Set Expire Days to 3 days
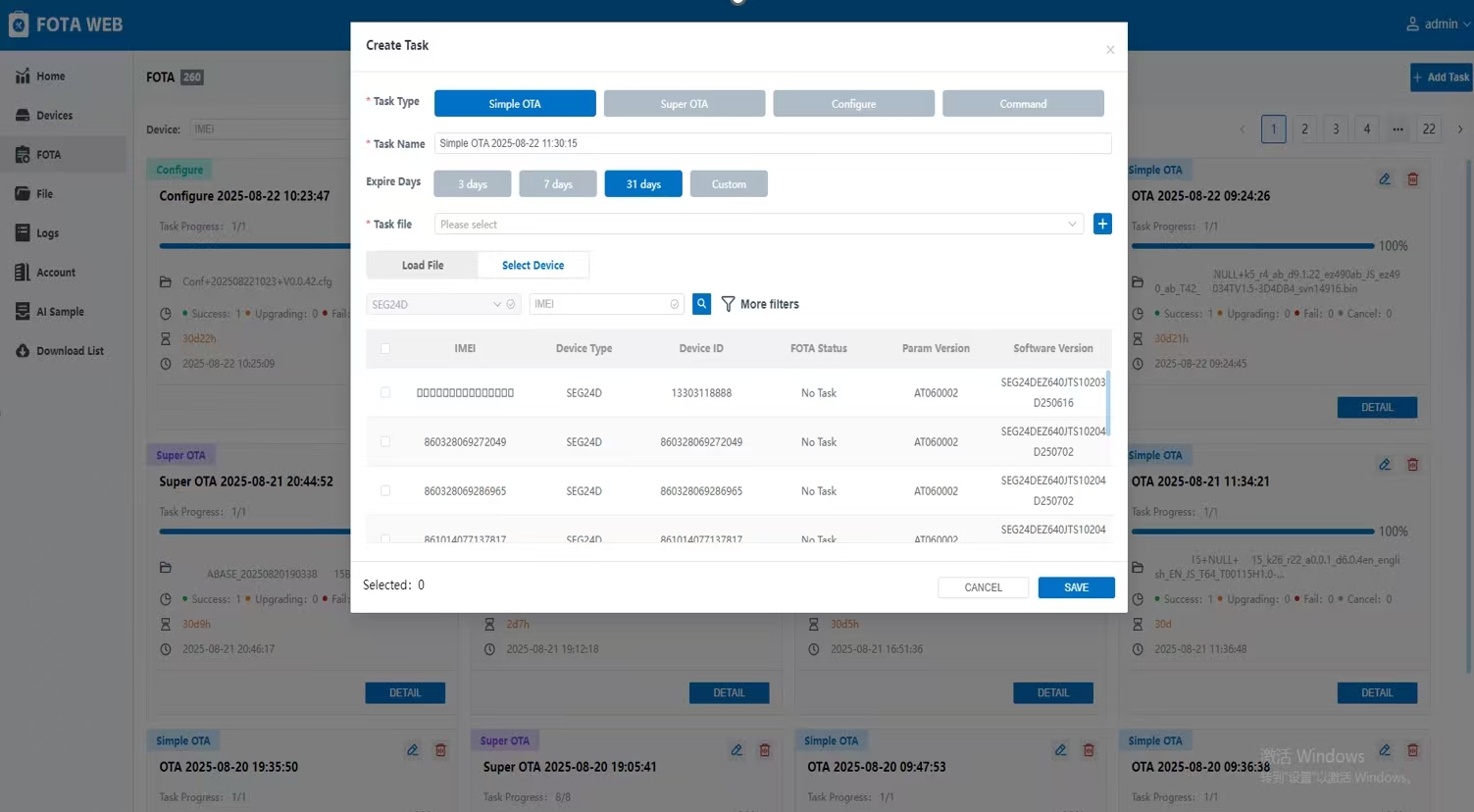The height and width of the screenshot is (812, 1474). click(473, 183)
